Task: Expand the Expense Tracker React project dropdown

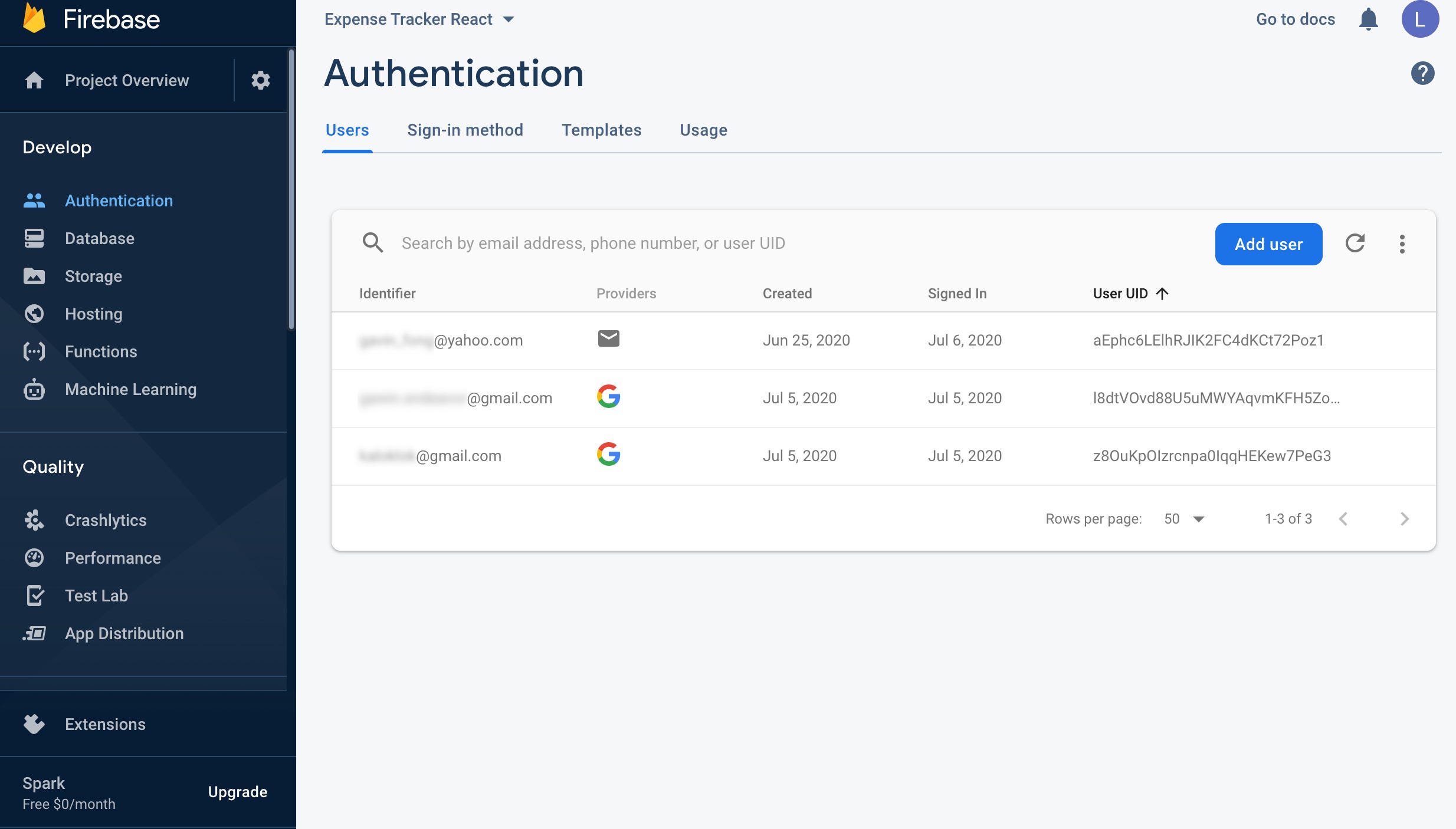Action: pos(509,19)
